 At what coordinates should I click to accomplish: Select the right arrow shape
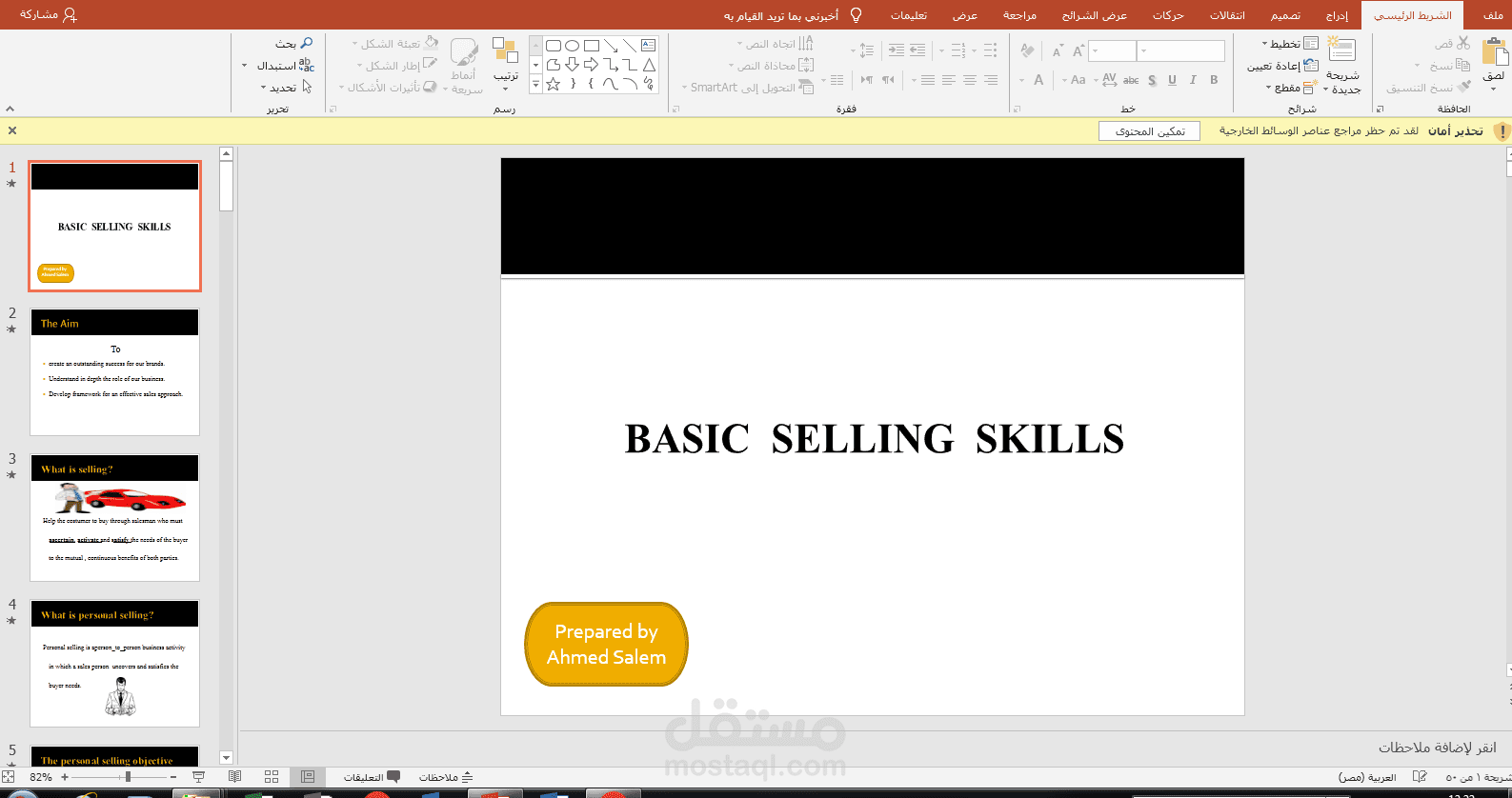[x=592, y=65]
